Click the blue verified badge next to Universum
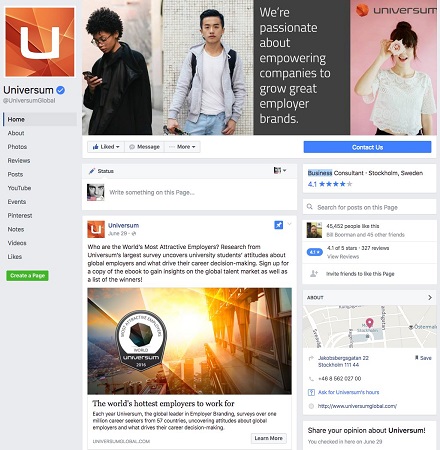440x450 pixels. [x=61, y=90]
